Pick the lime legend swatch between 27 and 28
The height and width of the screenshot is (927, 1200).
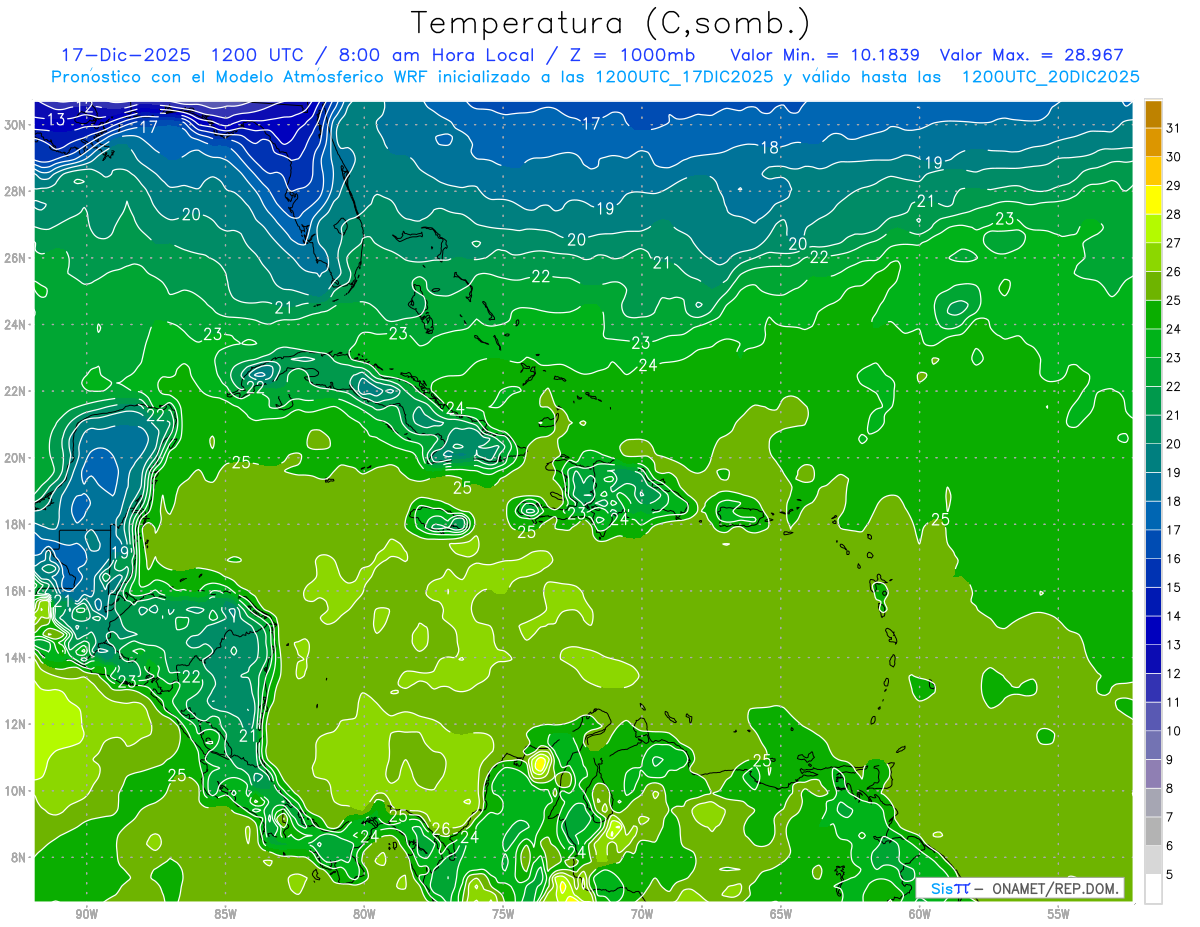pyautogui.click(x=1153, y=229)
